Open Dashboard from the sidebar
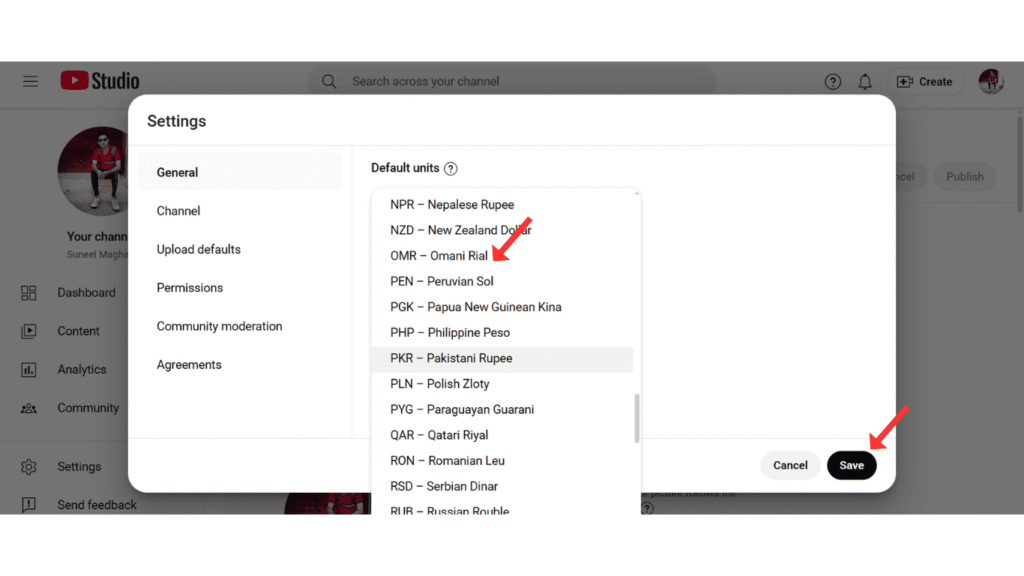Viewport: 1024px width, 576px height. 85,293
